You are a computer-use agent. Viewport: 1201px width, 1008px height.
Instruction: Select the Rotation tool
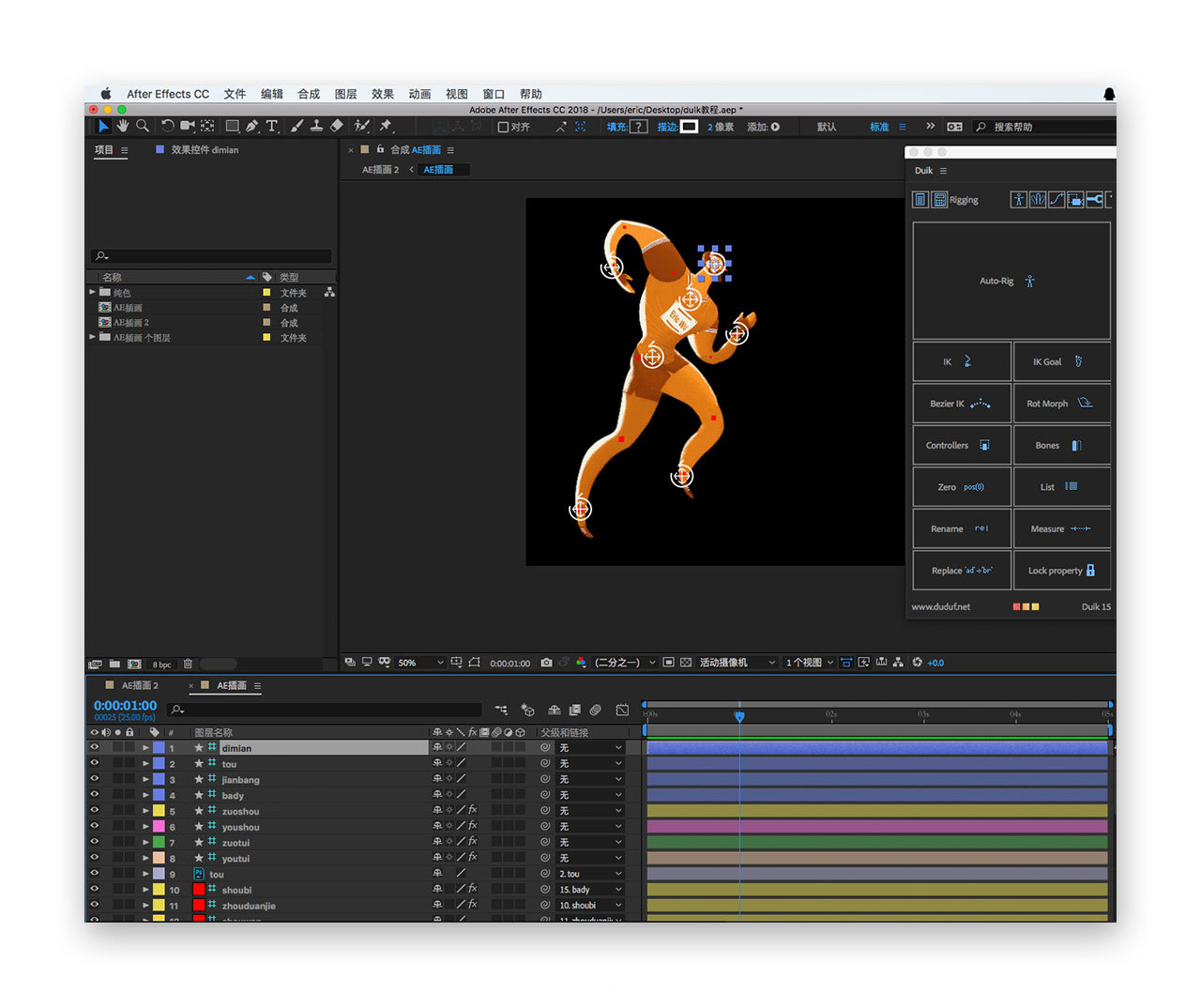167,126
